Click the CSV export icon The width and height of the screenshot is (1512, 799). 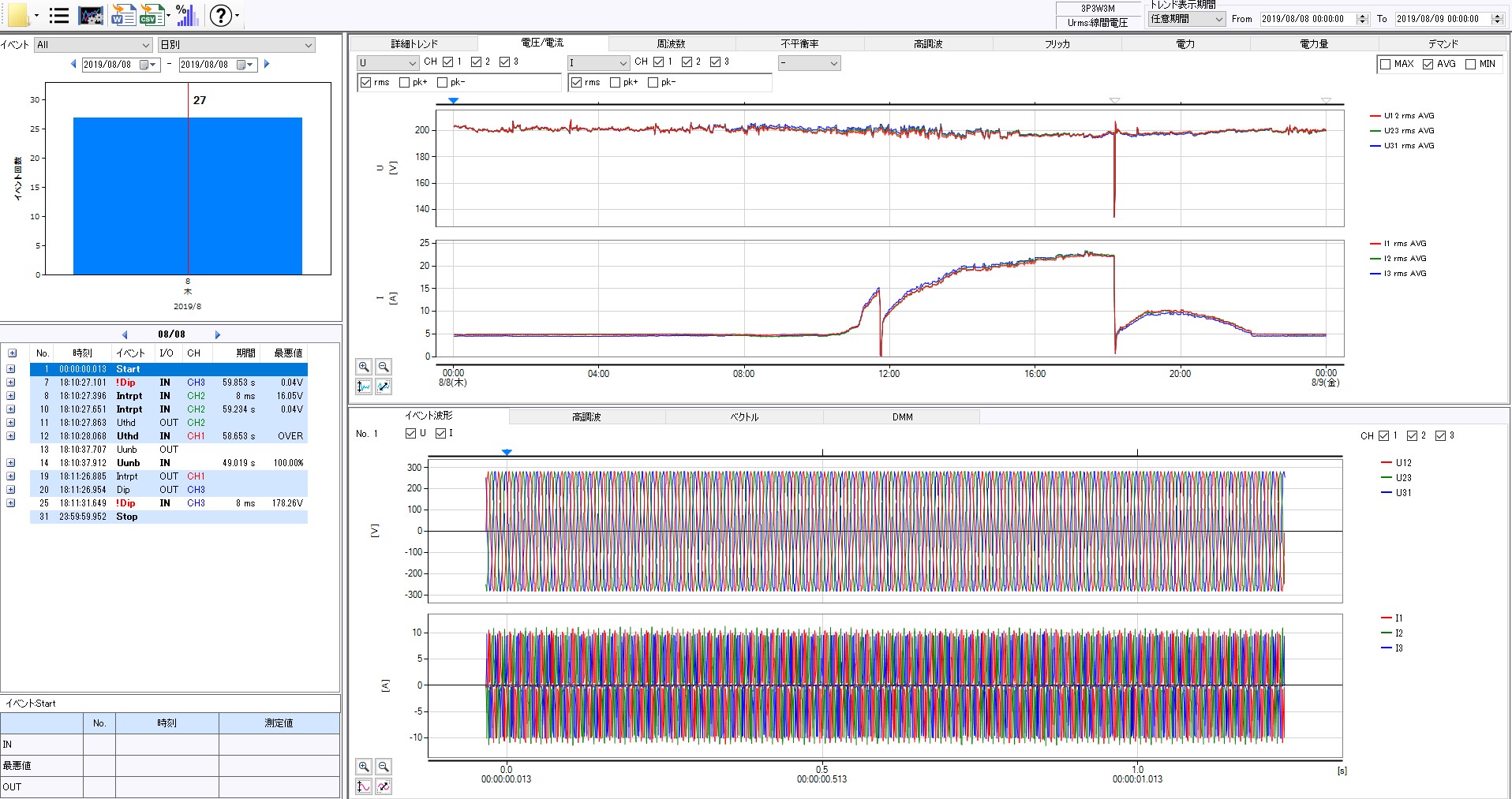tap(150, 15)
